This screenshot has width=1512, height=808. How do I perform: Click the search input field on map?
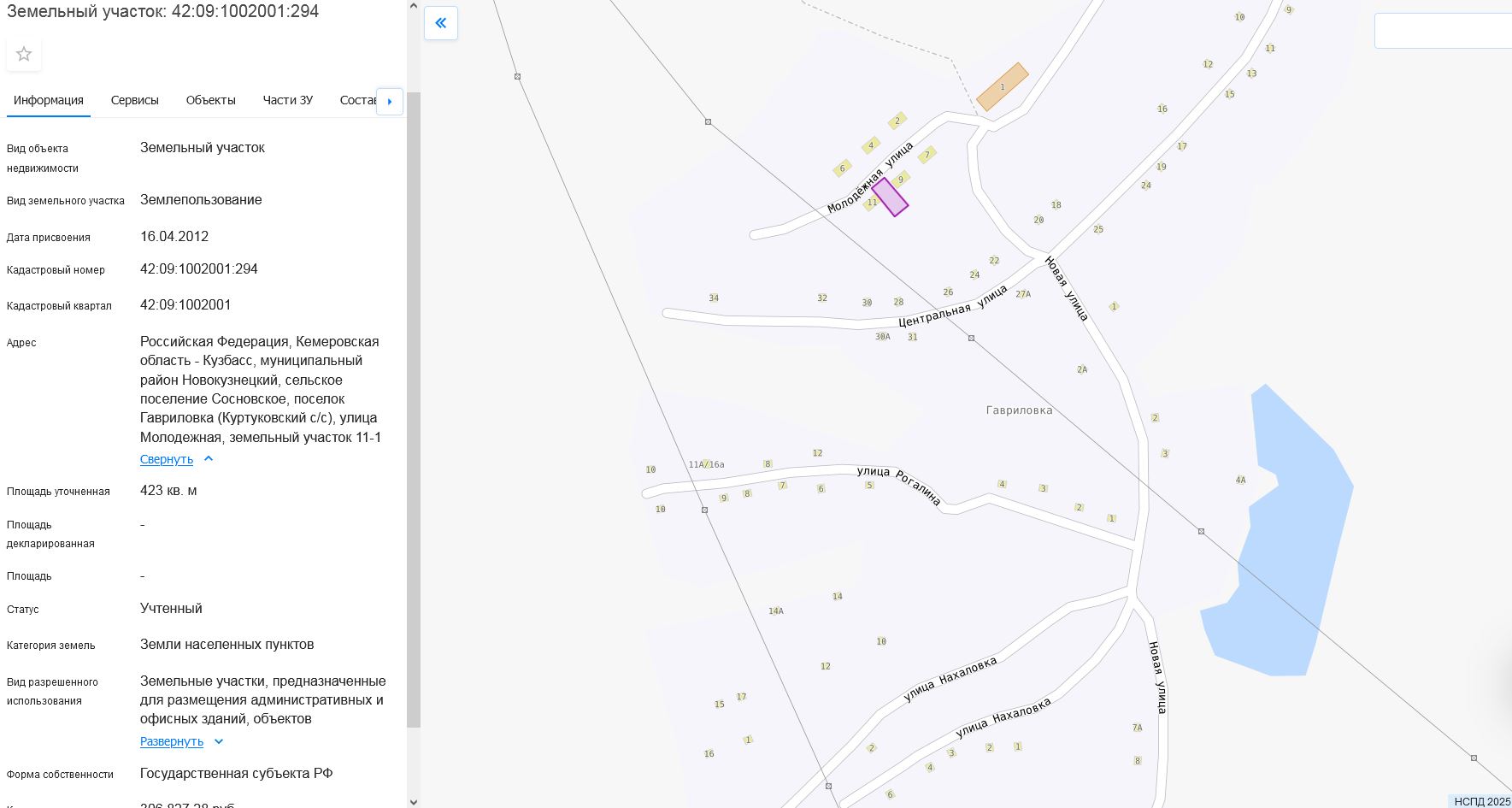coord(1443,32)
